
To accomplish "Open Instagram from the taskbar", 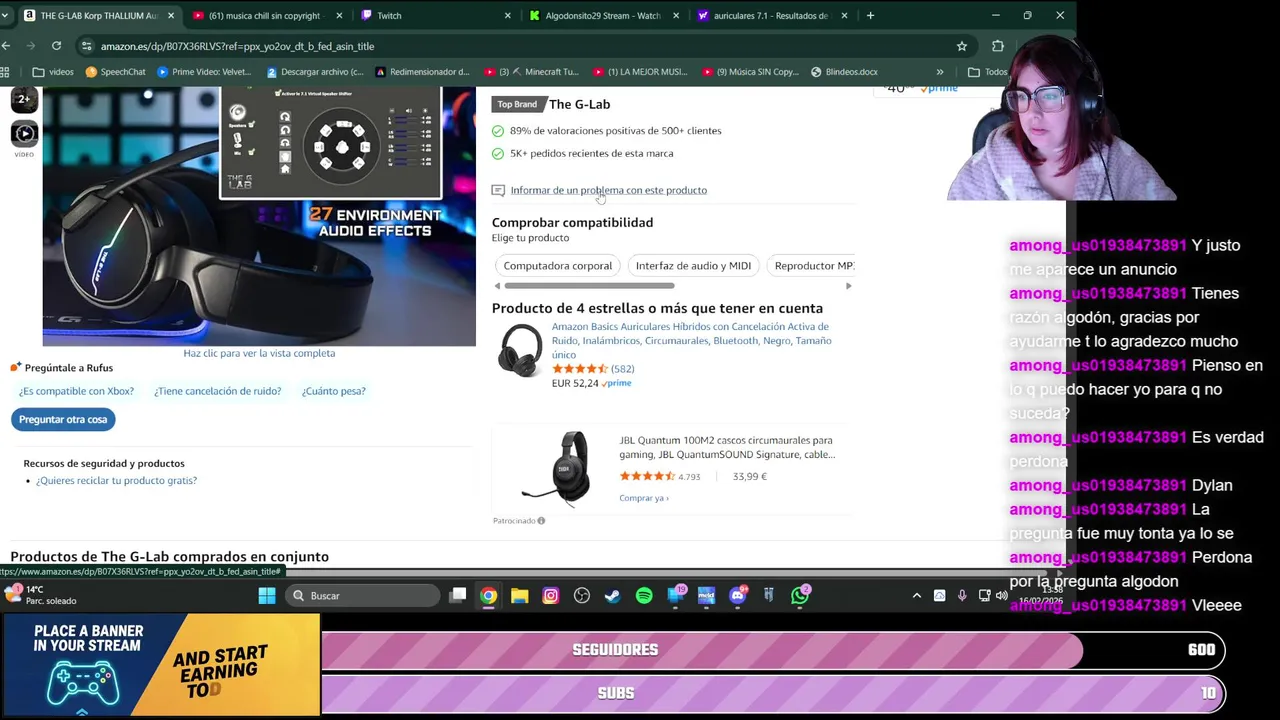I will (x=550, y=596).
